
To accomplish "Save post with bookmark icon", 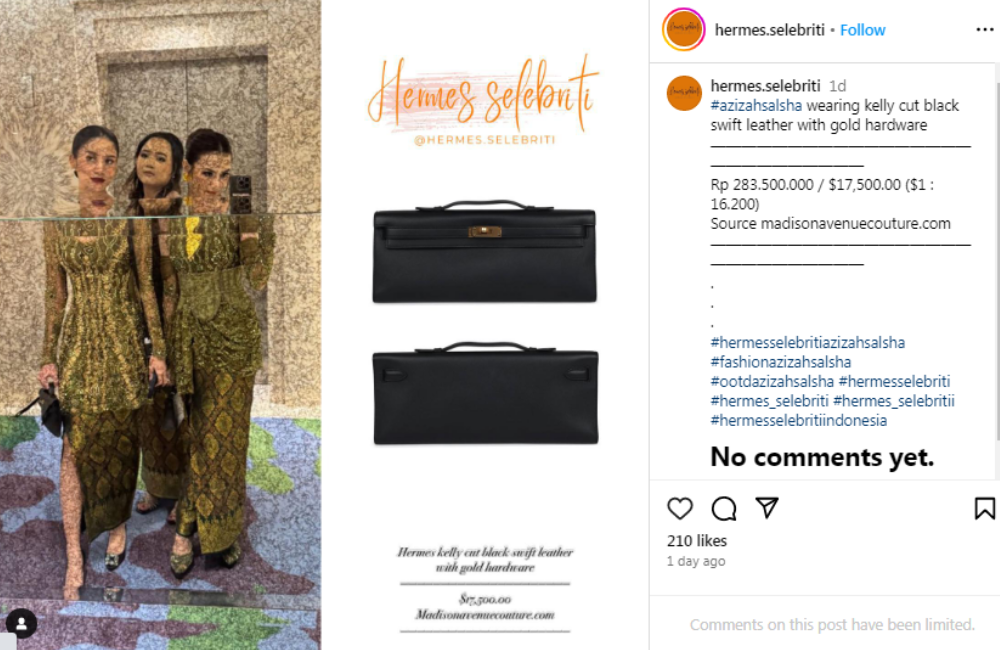I will [985, 508].
